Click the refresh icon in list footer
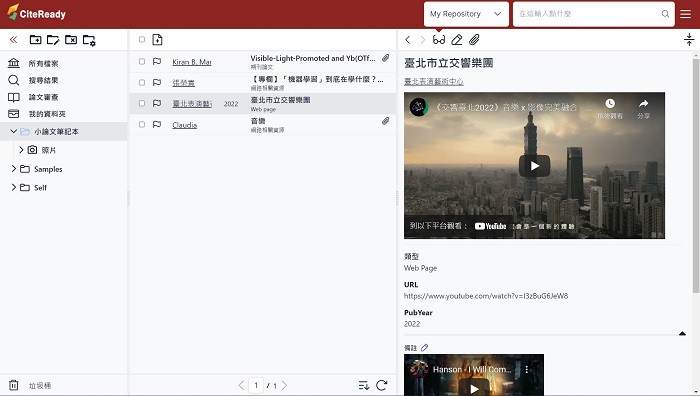 381,385
